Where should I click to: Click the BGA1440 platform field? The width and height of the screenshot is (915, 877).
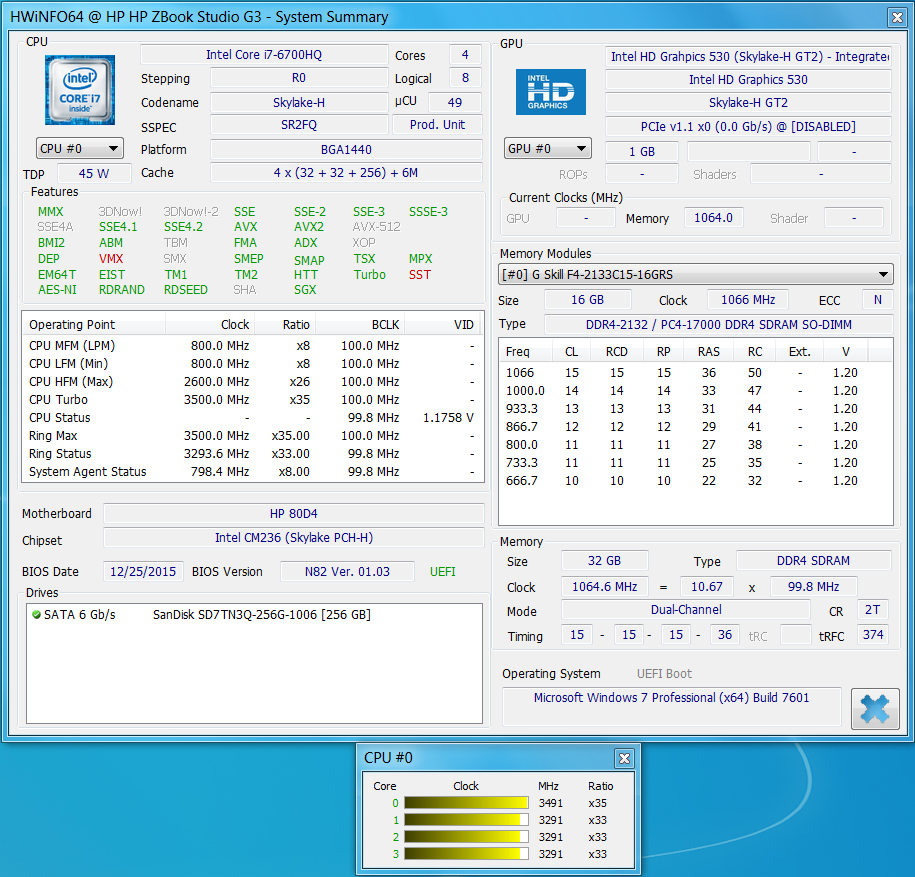point(346,149)
